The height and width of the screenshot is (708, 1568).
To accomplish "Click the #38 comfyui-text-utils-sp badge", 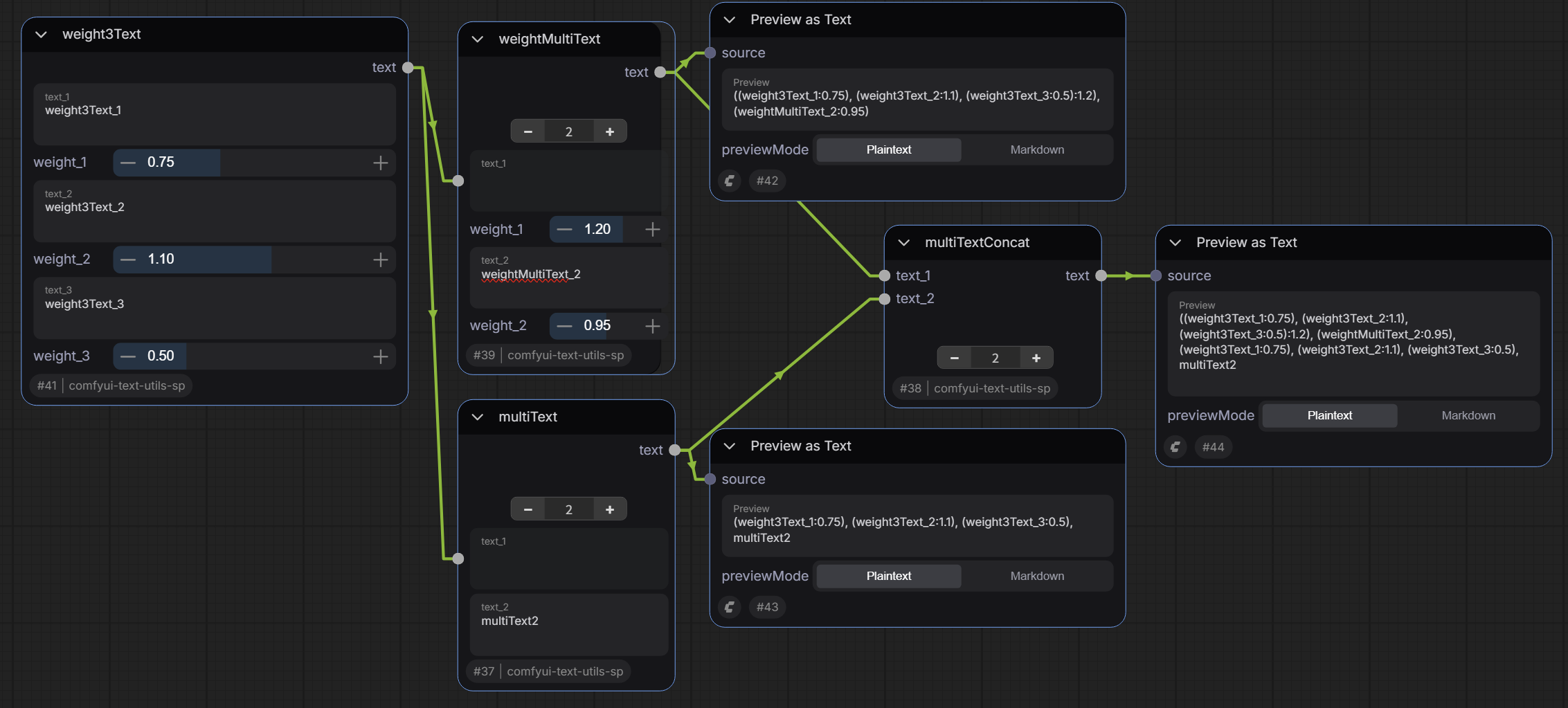I will pos(975,388).
